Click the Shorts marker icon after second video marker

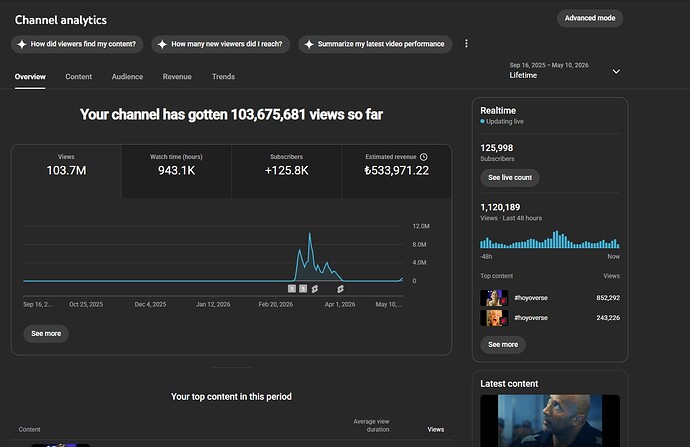[x=315, y=289]
